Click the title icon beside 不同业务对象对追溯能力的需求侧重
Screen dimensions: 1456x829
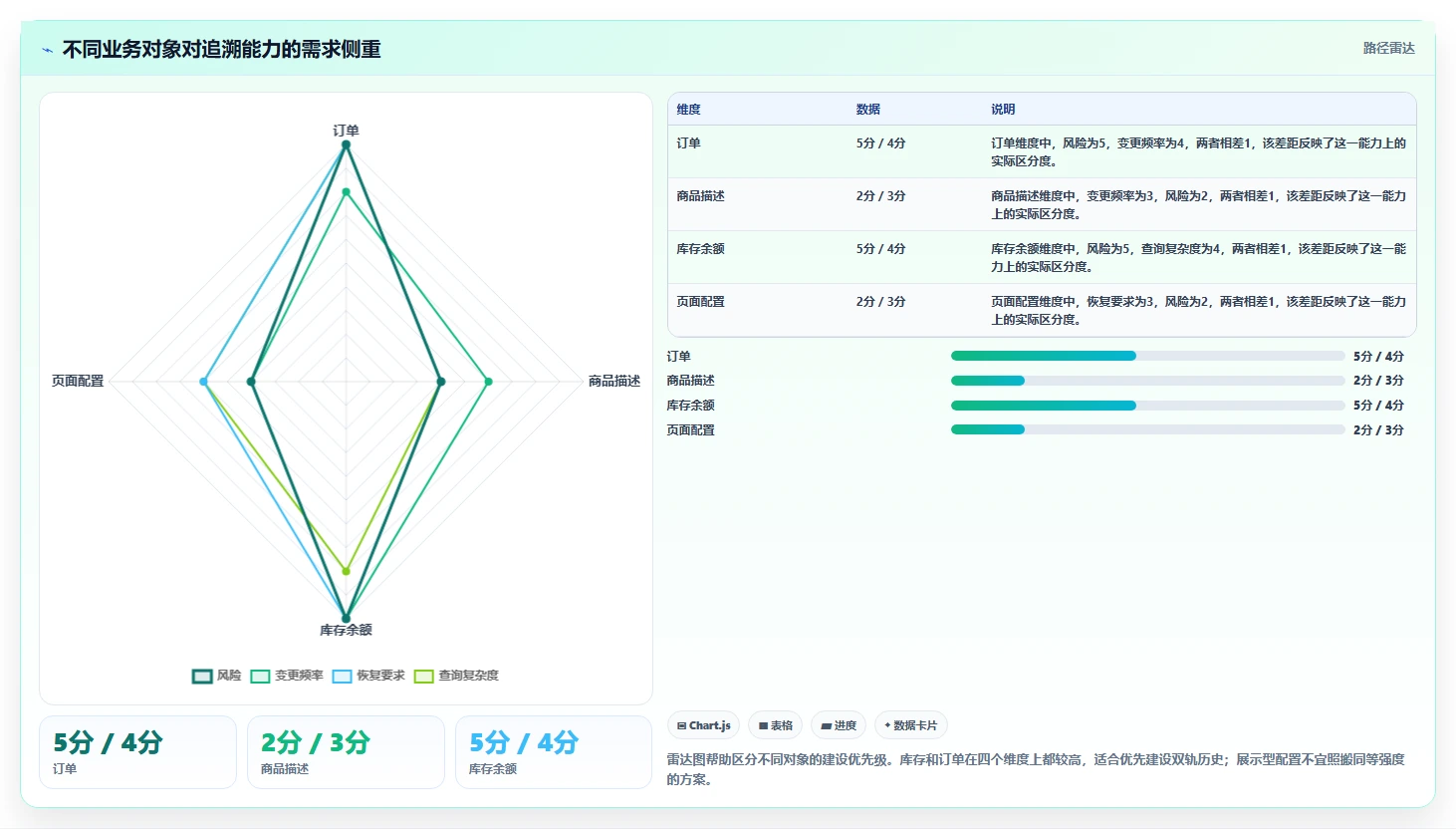click(47, 50)
